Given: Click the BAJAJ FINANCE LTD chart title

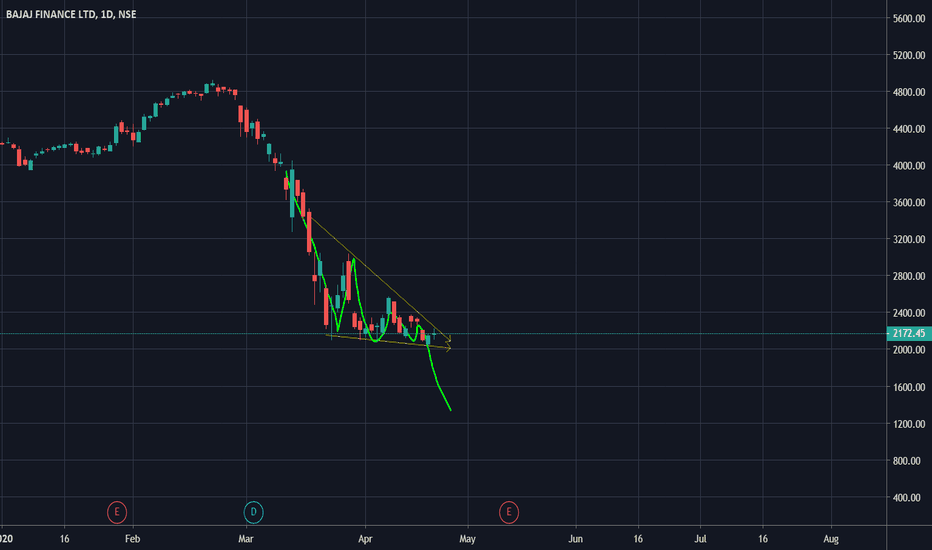Looking at the screenshot, I should click(x=71, y=14).
